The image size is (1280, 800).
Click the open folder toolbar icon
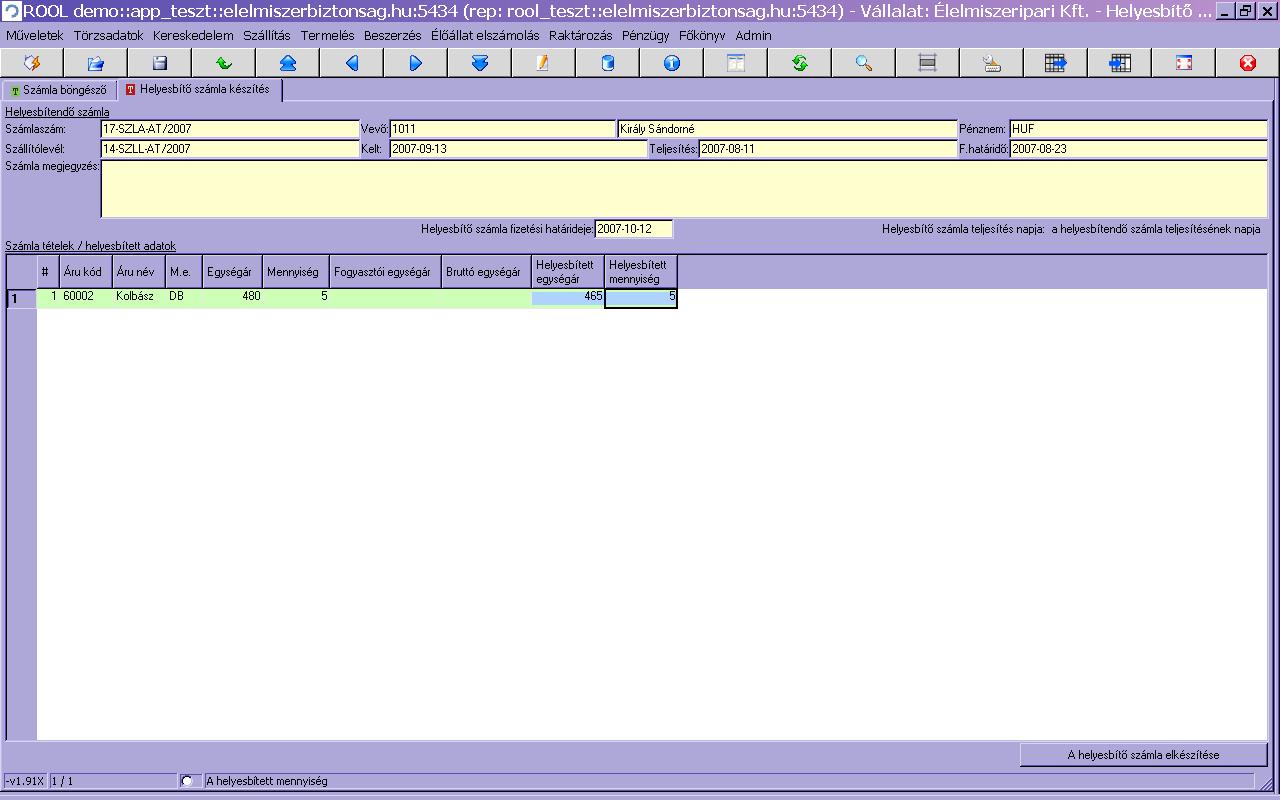(95, 63)
